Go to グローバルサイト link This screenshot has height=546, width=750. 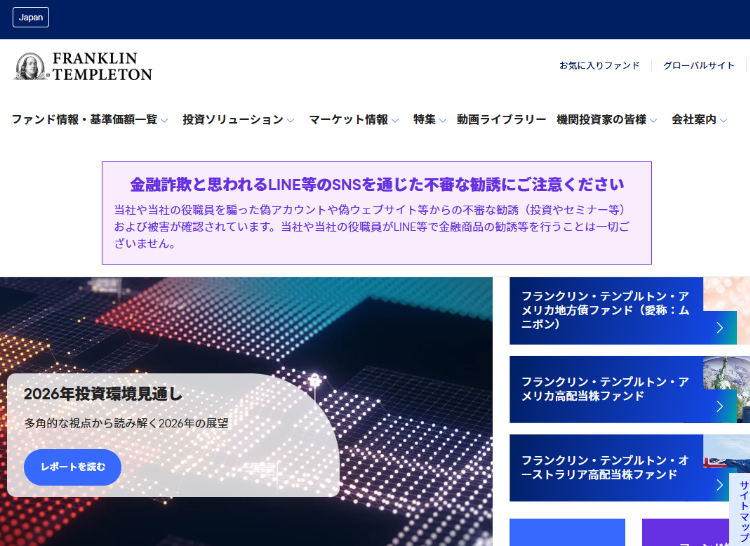tap(698, 66)
